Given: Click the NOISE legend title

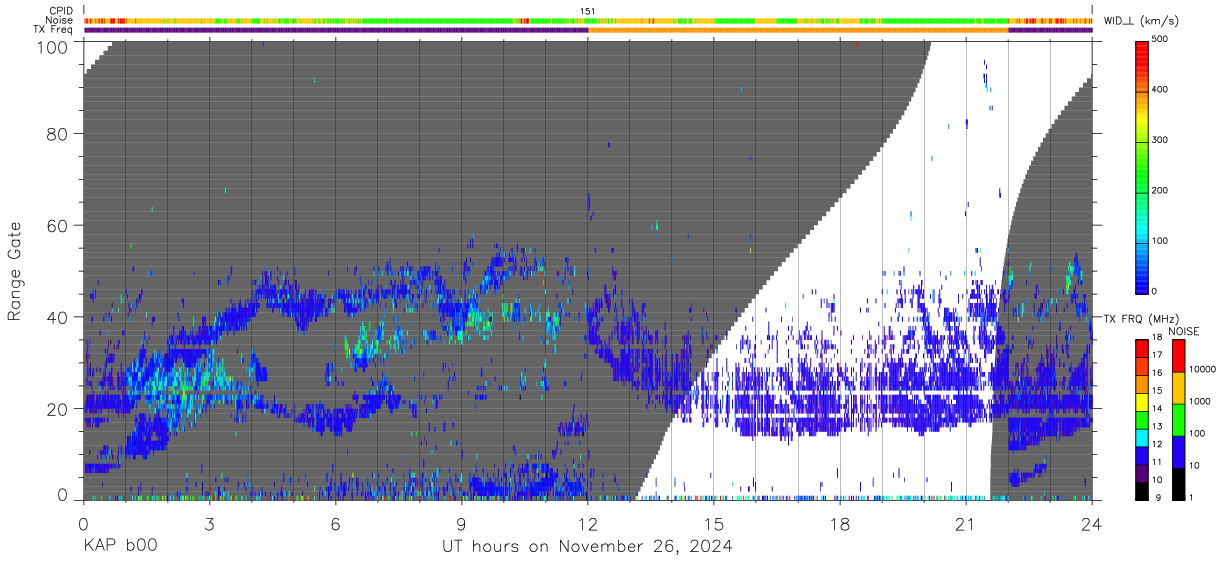Looking at the screenshot, I should (x=1186, y=331).
